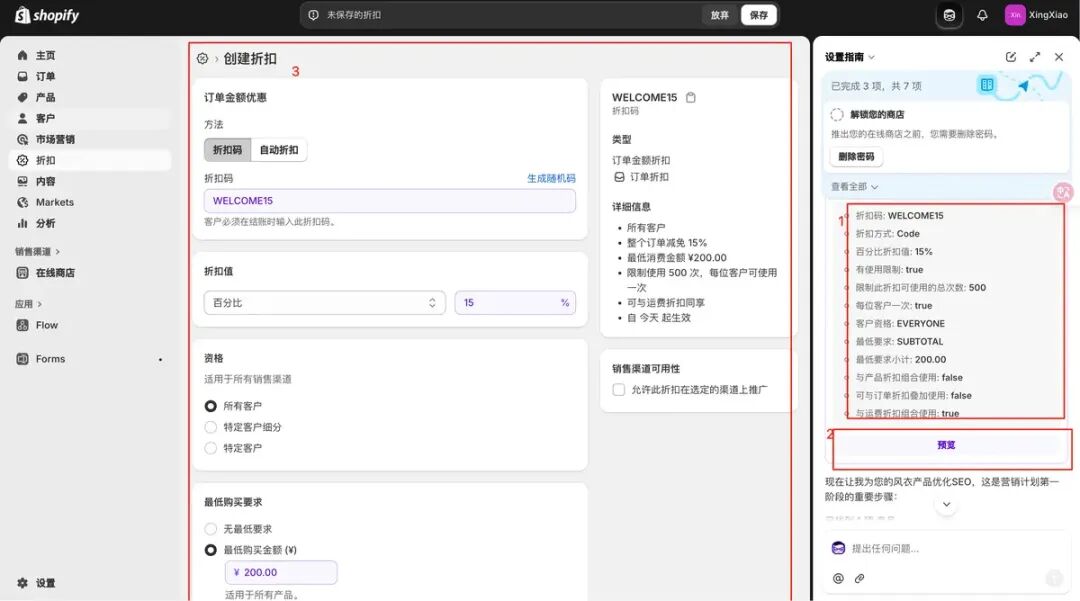Select the 特定客户细分 radio option
Viewport: 1080px width, 601px height.
[x=211, y=427]
